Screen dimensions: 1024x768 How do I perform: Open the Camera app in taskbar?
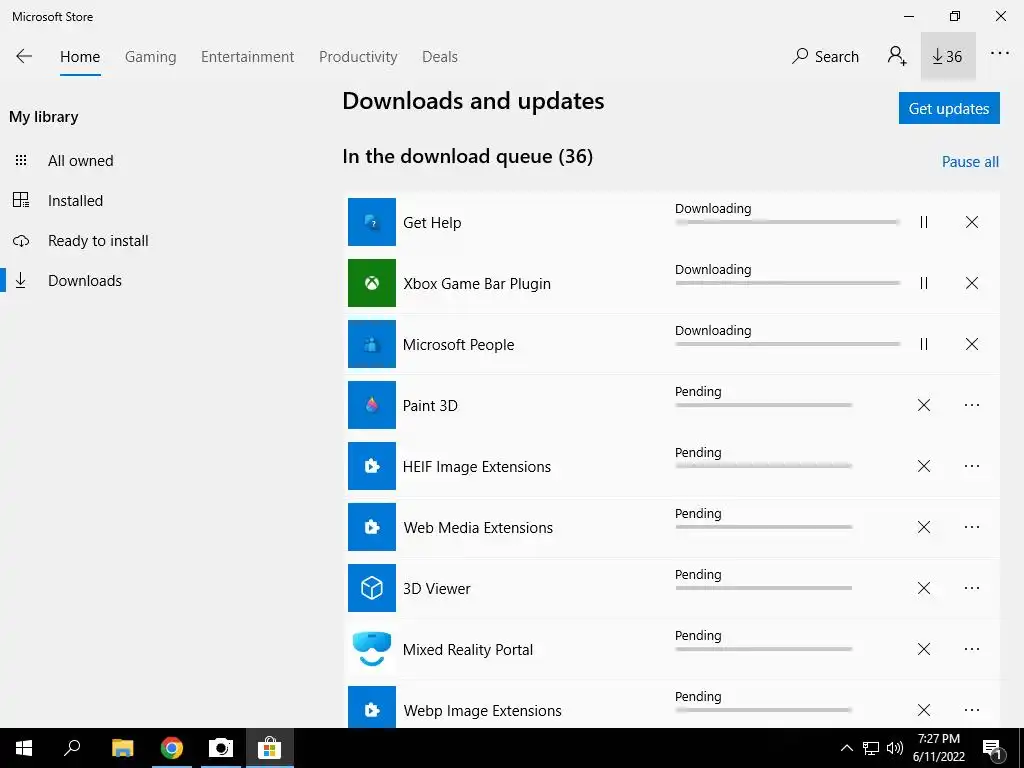[x=221, y=747]
